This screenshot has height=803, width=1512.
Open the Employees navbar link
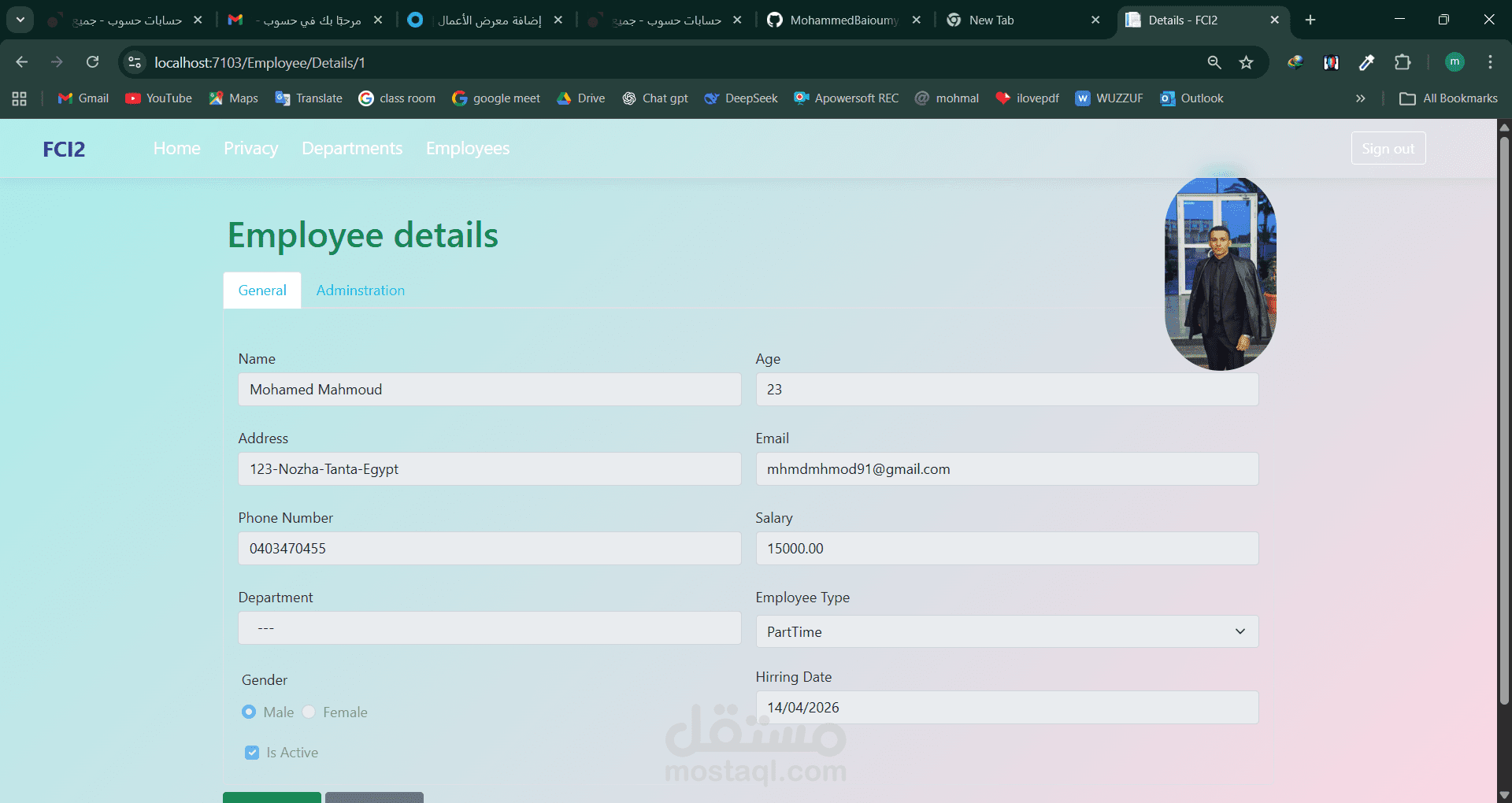468,148
